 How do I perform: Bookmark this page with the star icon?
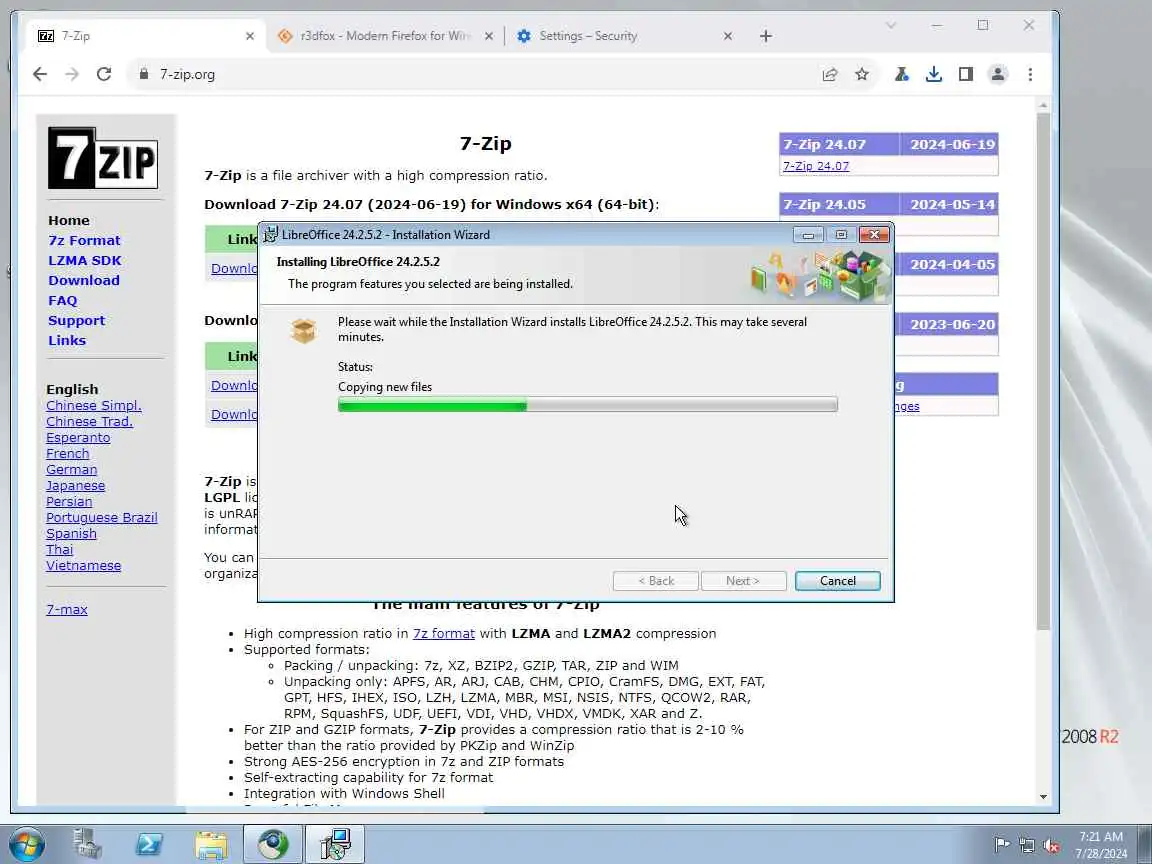coord(862,74)
